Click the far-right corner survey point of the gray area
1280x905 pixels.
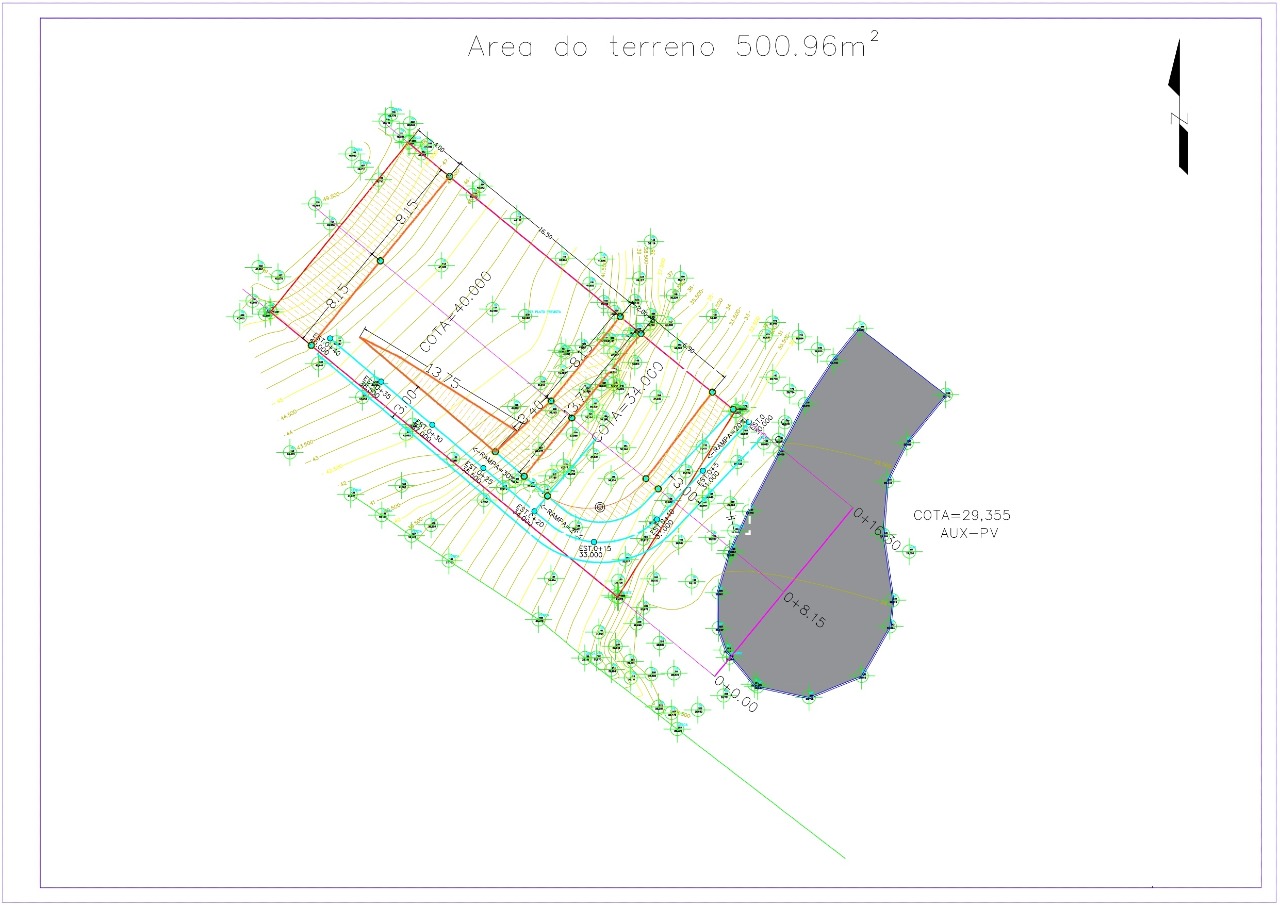click(945, 394)
